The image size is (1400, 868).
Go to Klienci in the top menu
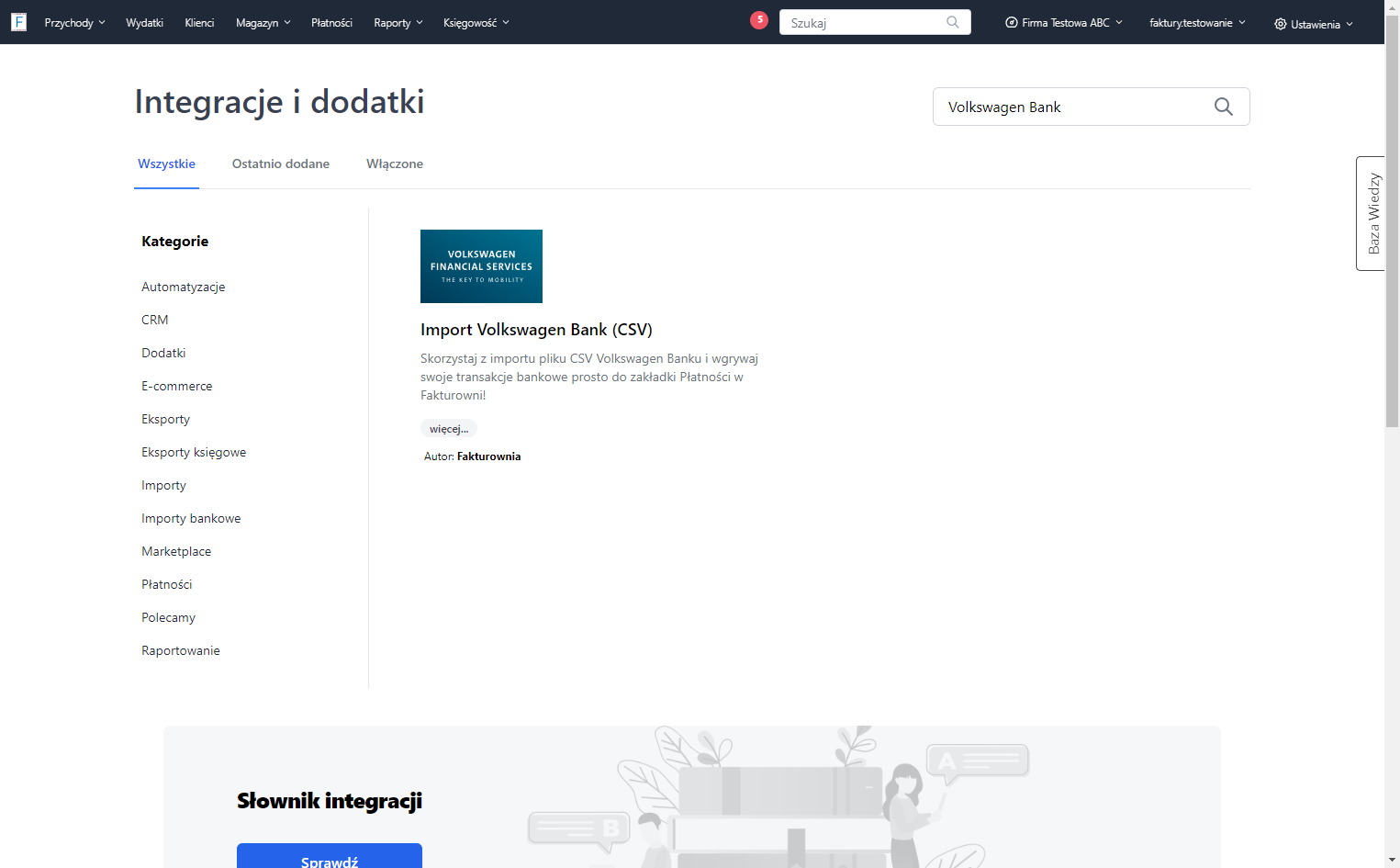[199, 23]
